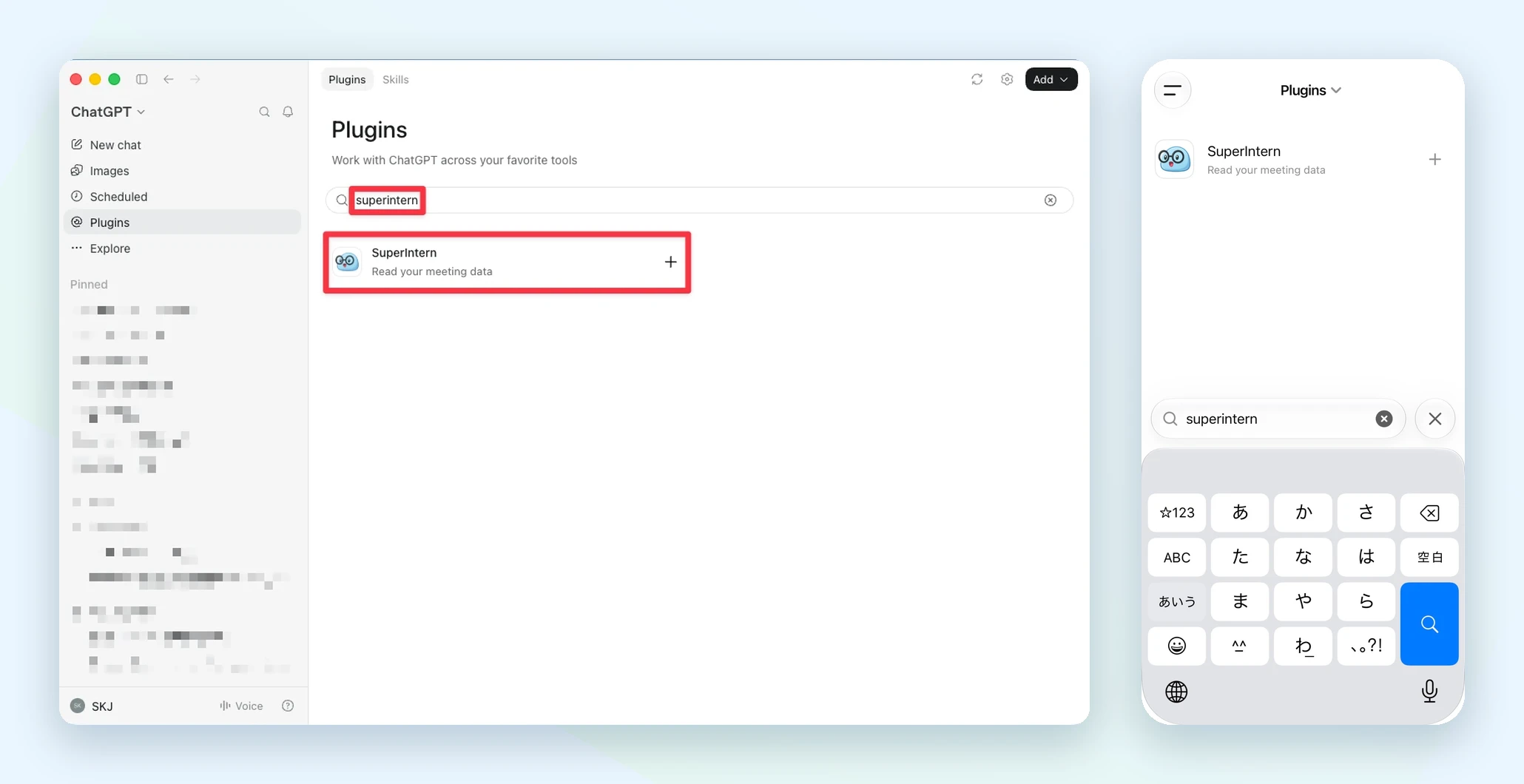Close mobile search with the round X button
1524x784 pixels.
pyautogui.click(x=1435, y=419)
